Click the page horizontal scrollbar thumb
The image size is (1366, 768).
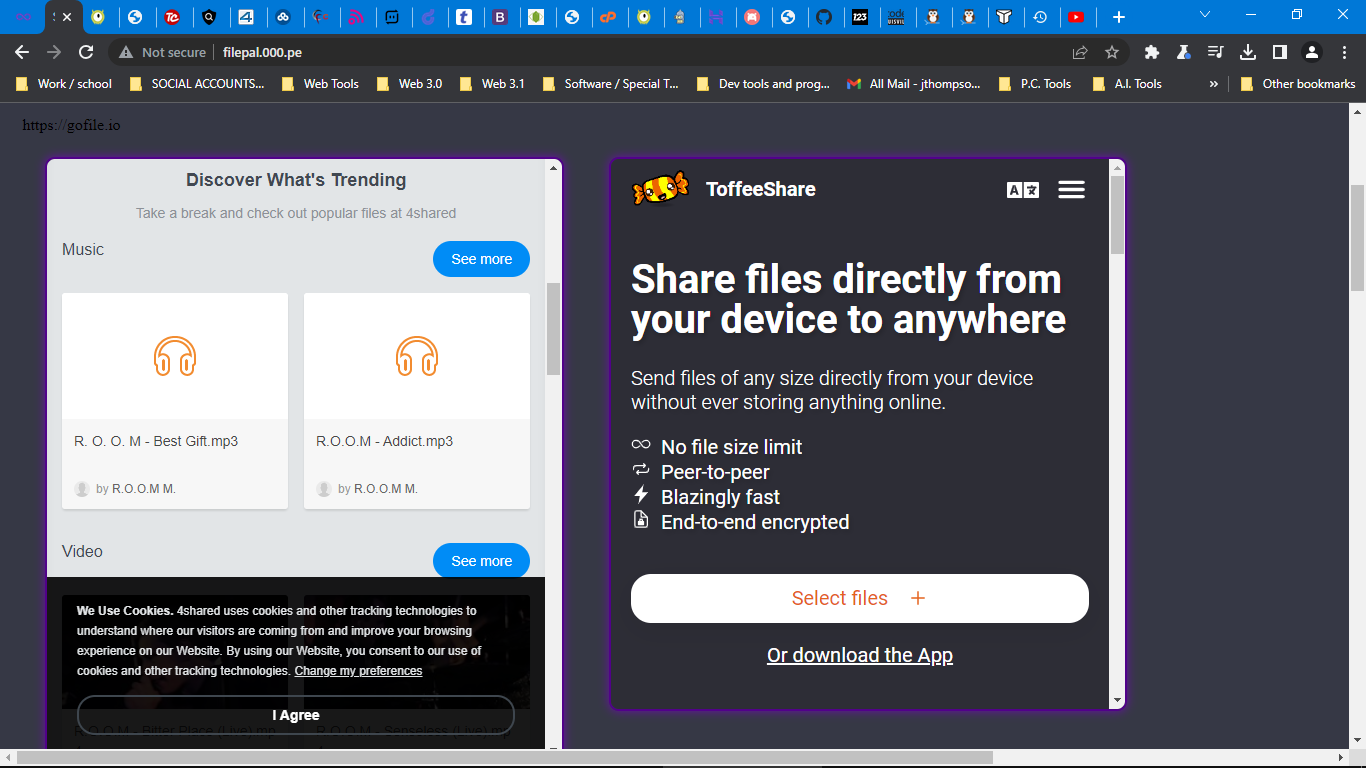(x=505, y=758)
